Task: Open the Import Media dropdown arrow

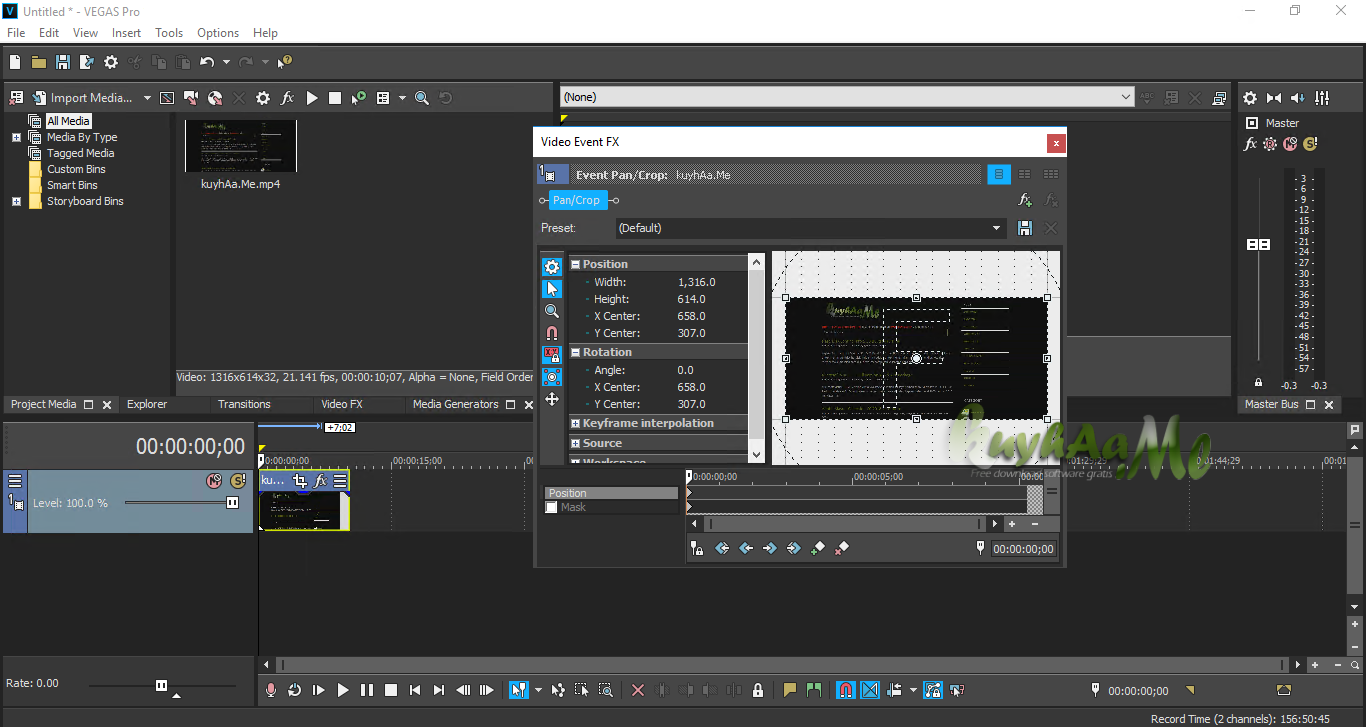Action: pyautogui.click(x=147, y=98)
